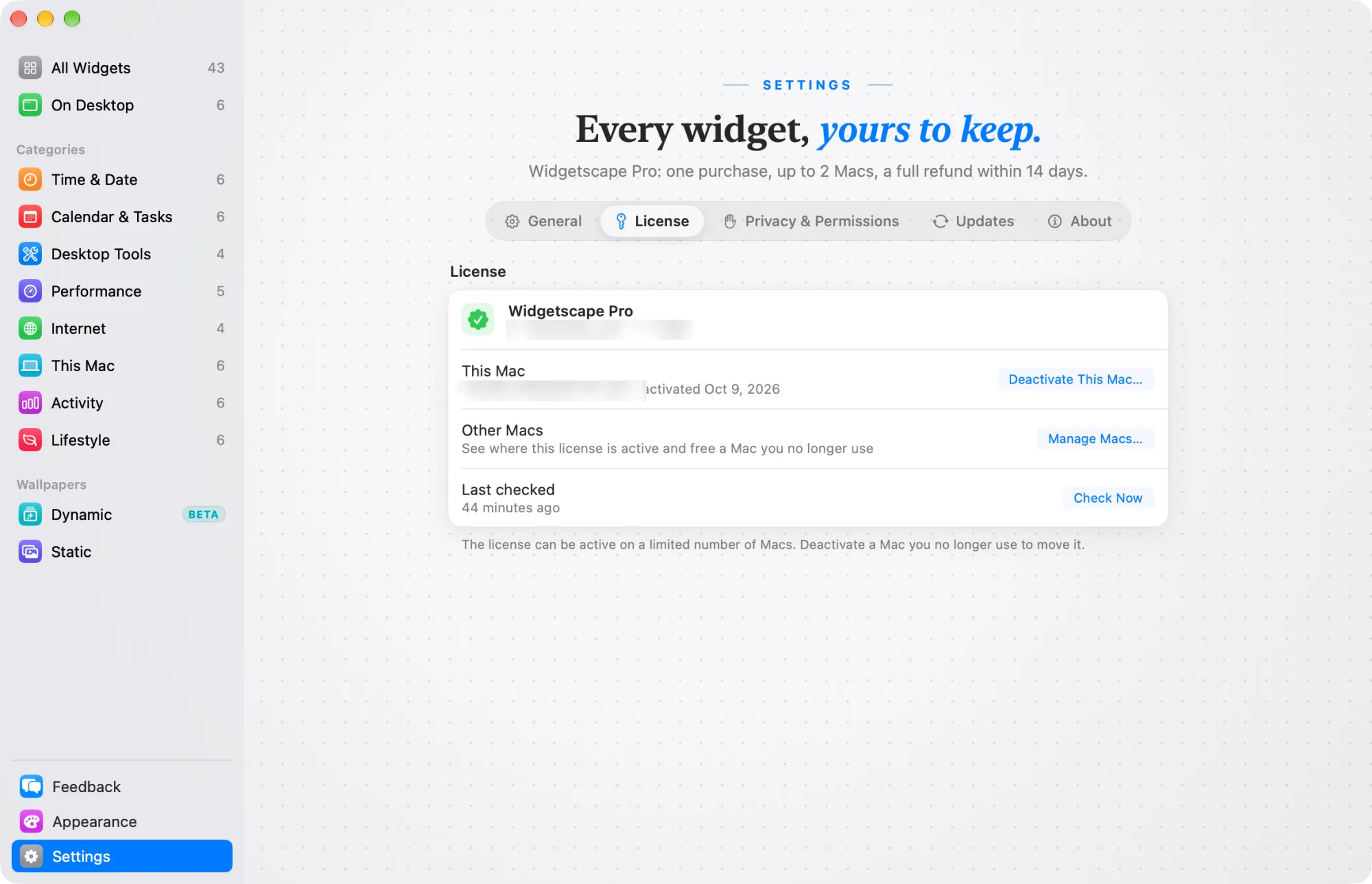Click the Time & Date label text
Screen dimensions: 1372x884
94,180
